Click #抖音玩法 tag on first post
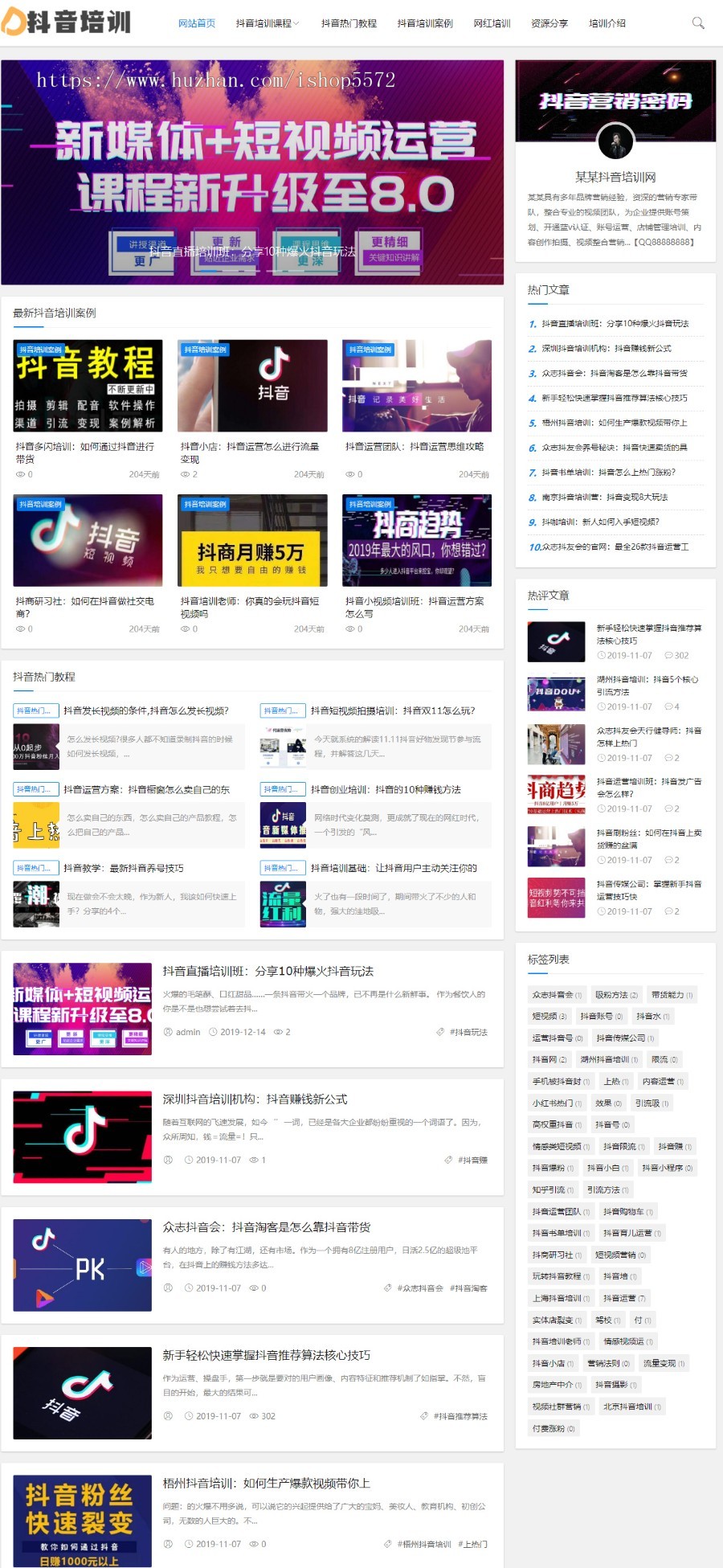Image resolution: width=723 pixels, height=1568 pixels. [468, 1032]
